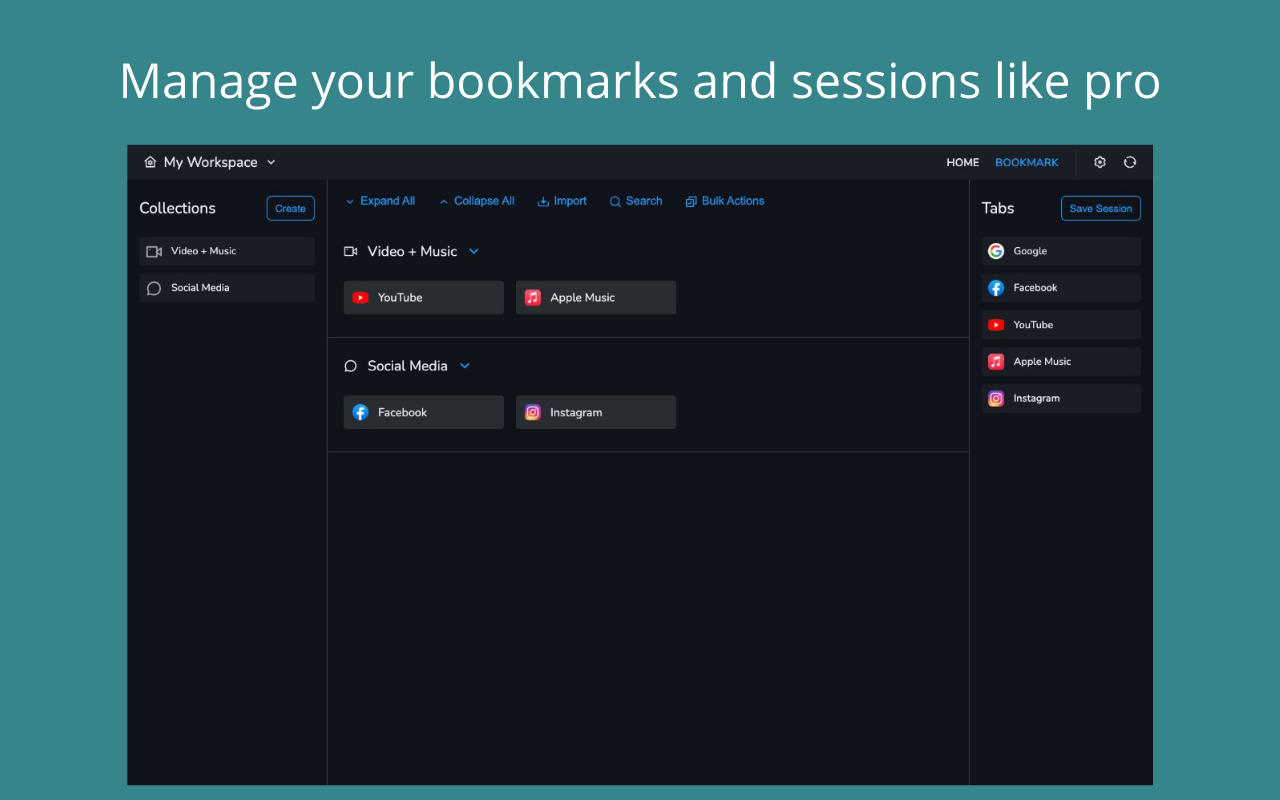Click the sync refresh icon in header

pos(1130,162)
